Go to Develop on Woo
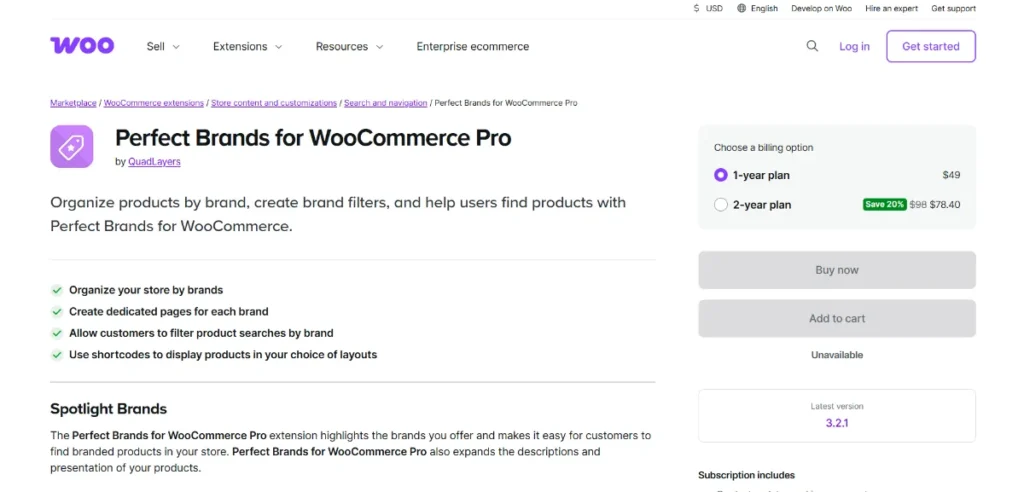1024x492 pixels. pos(821,9)
